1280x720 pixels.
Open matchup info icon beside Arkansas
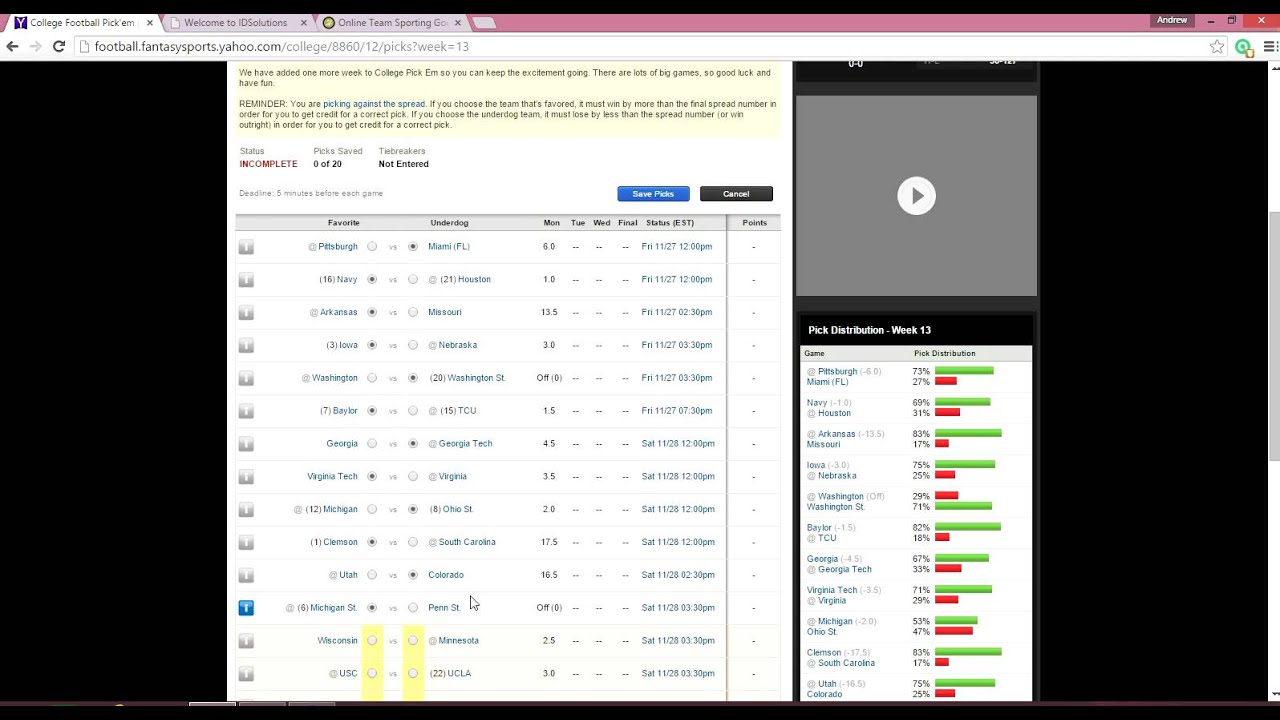click(246, 313)
